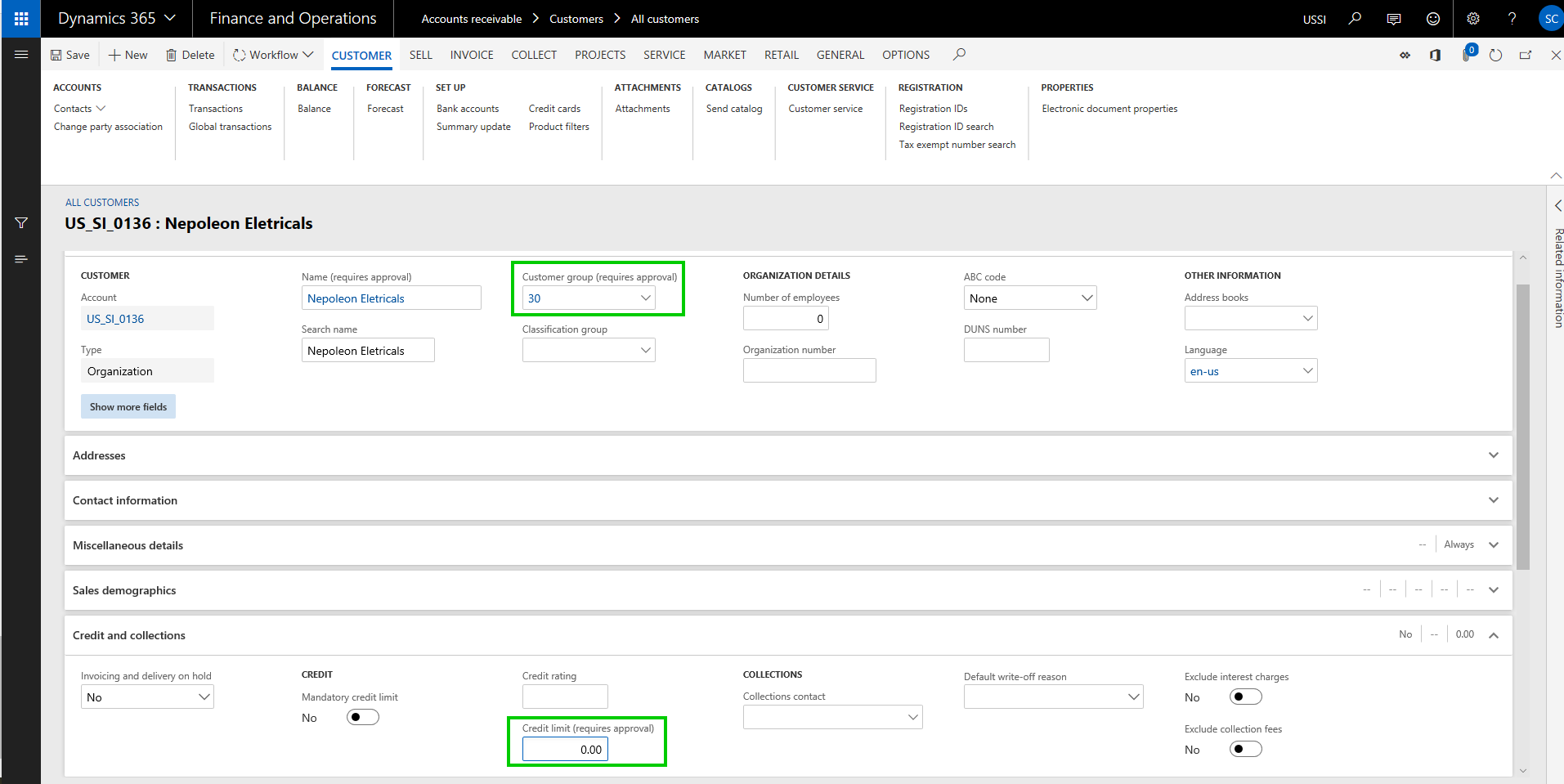
Task: Turn on Exclude collection fees toggle
Action: [x=1245, y=749]
